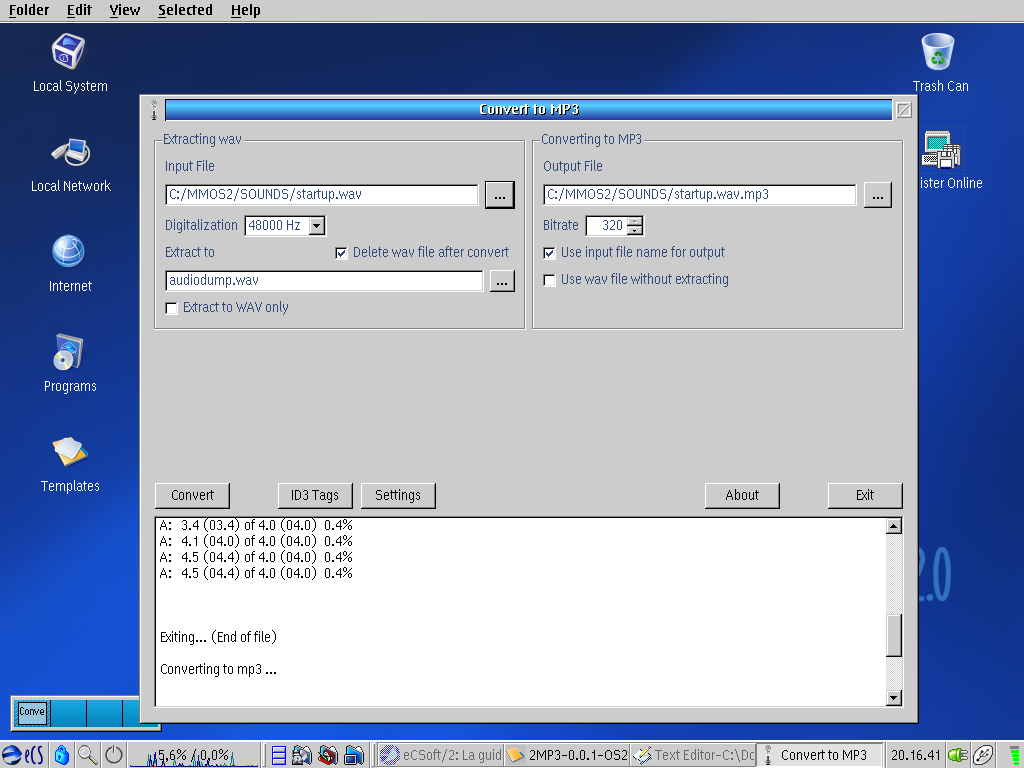
Task: Enable Extract to WAV only checkbox
Action: click(171, 308)
